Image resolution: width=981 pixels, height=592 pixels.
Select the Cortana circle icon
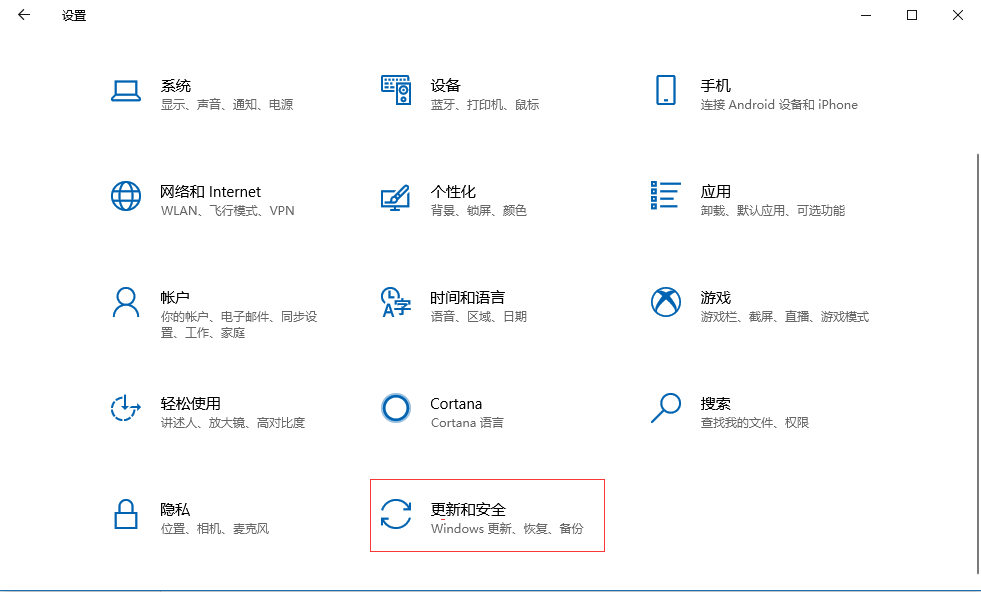click(x=396, y=408)
